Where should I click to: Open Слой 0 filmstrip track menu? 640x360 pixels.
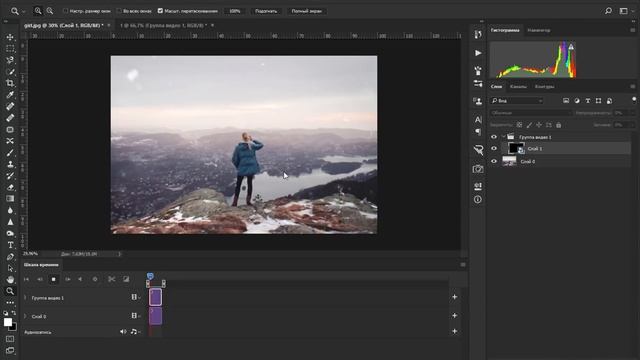coord(136,316)
